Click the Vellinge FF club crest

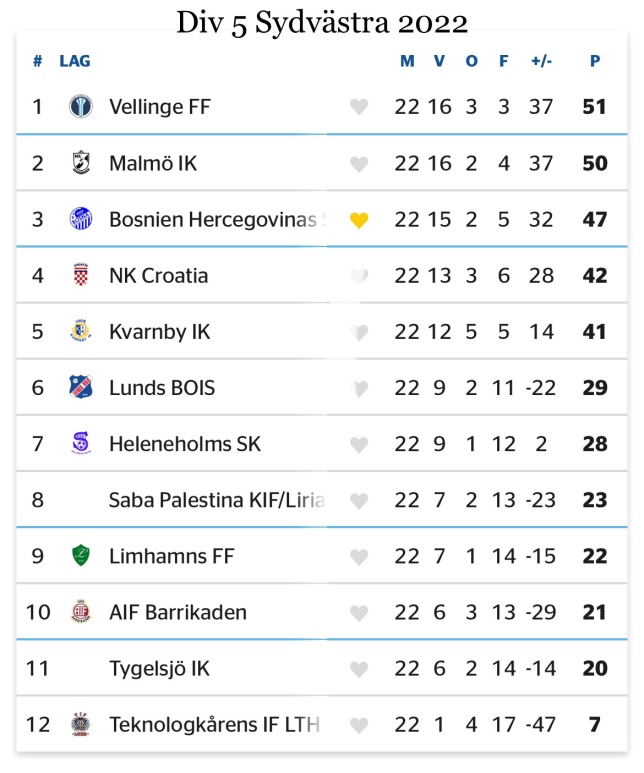pyautogui.click(x=81, y=106)
